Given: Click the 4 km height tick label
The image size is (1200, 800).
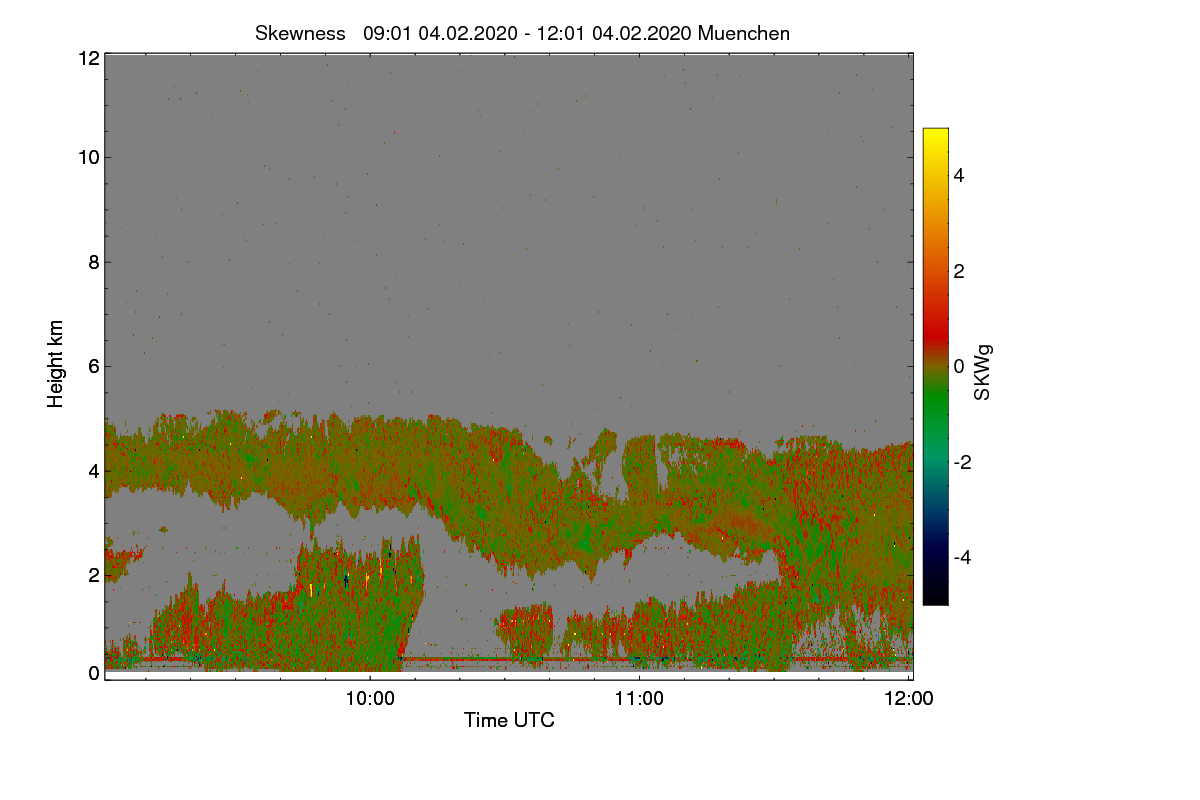Looking at the screenshot, I should point(93,470).
